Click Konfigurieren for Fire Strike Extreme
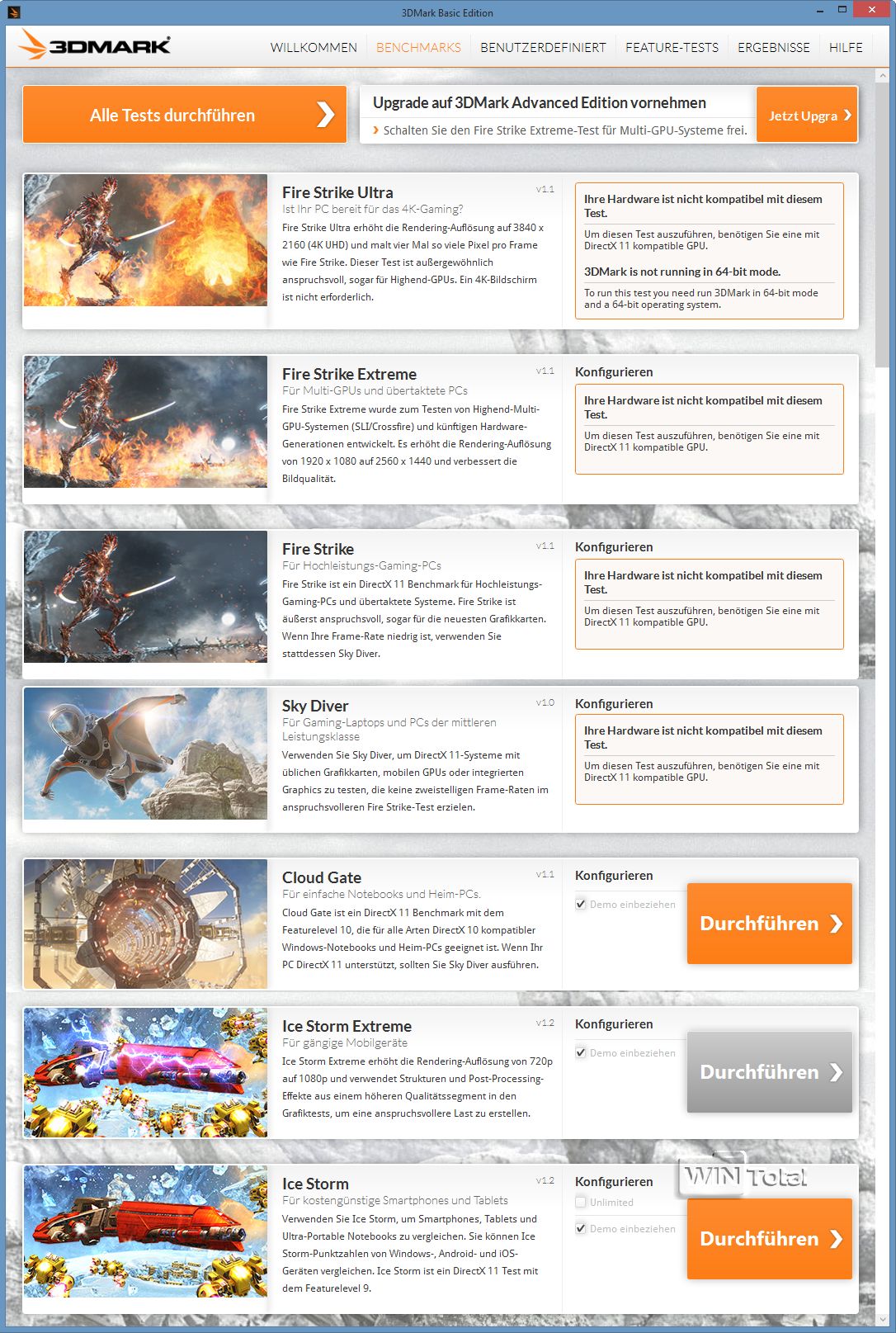The width and height of the screenshot is (896, 1333). [614, 372]
